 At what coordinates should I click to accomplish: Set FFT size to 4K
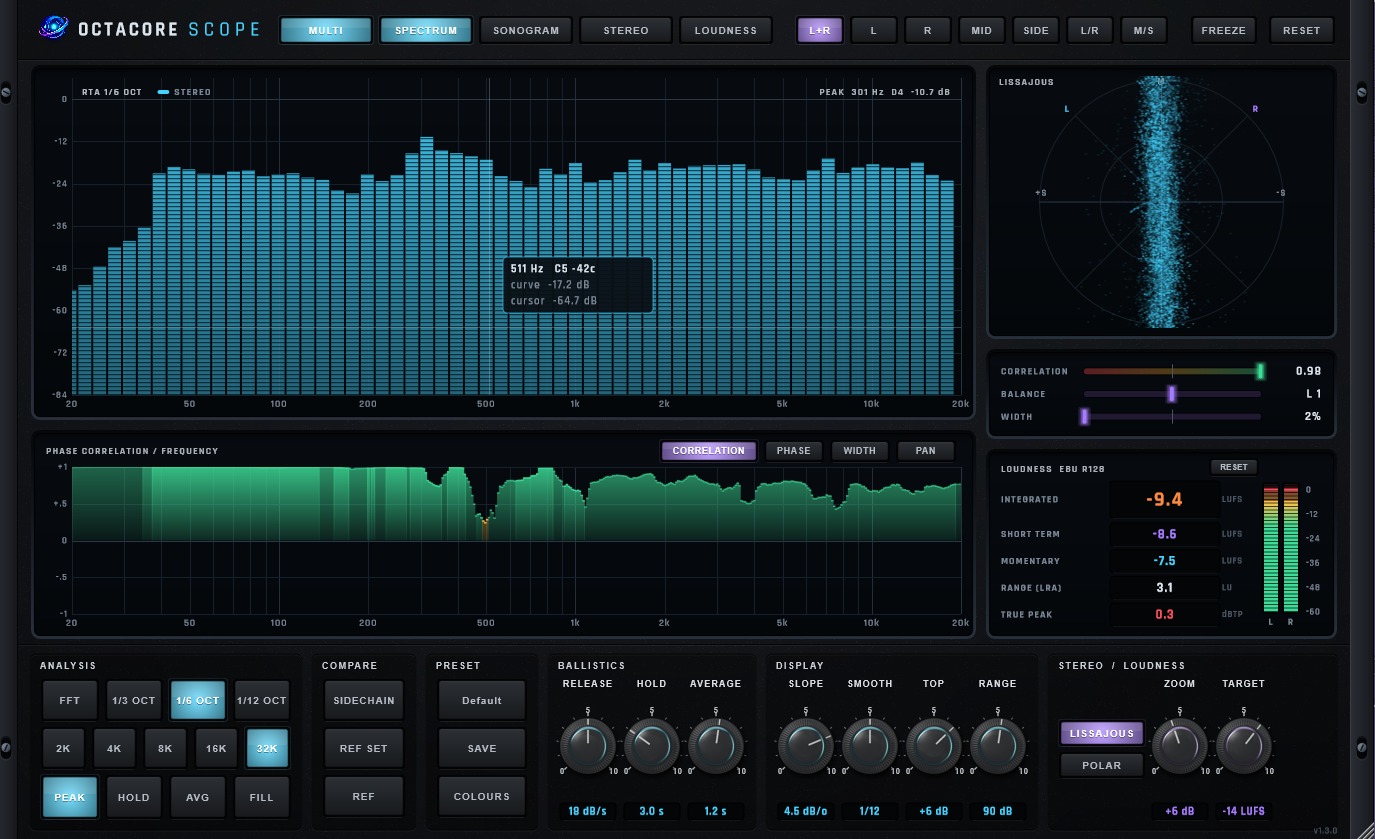(114, 748)
